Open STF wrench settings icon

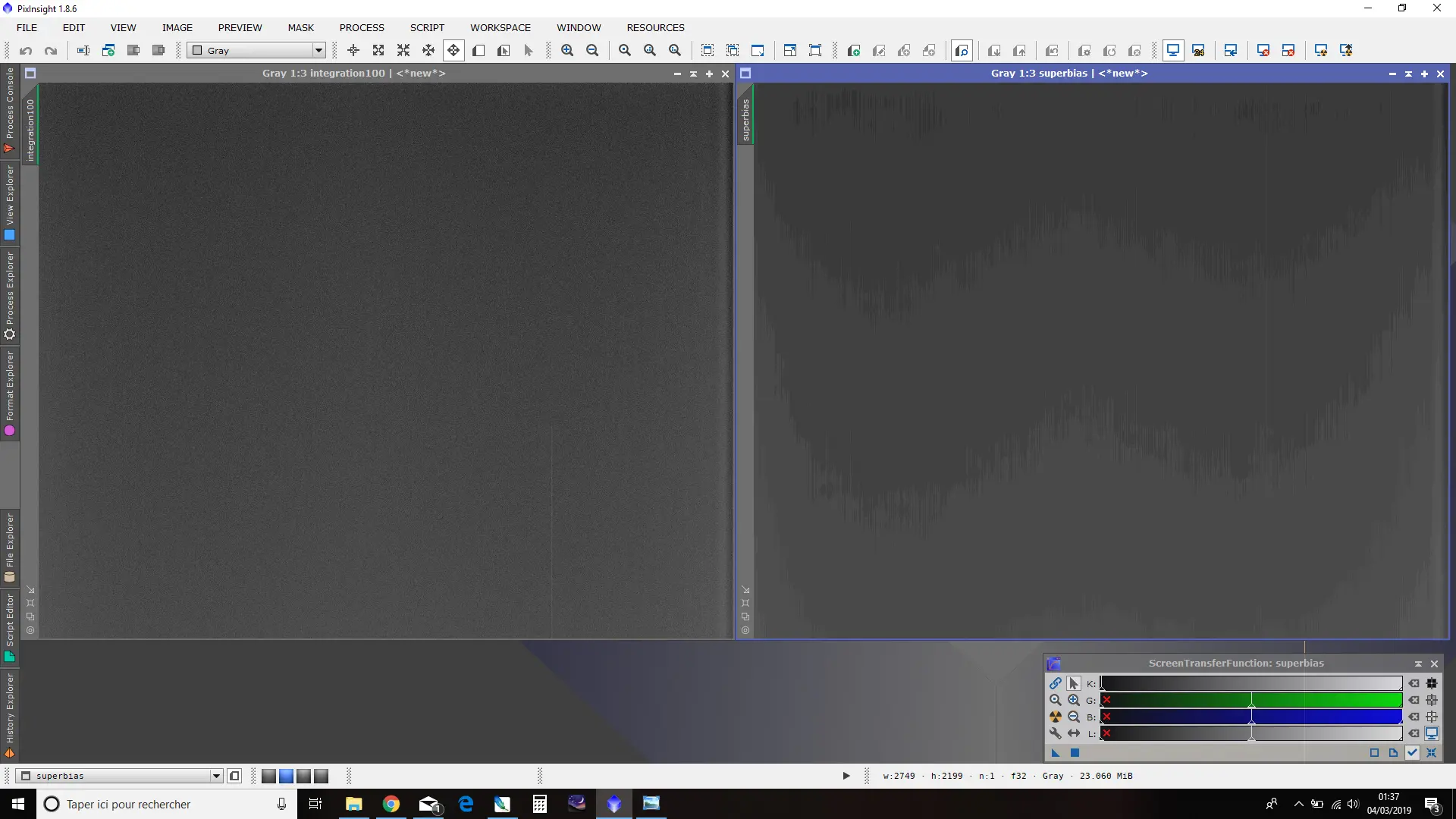coord(1055,733)
